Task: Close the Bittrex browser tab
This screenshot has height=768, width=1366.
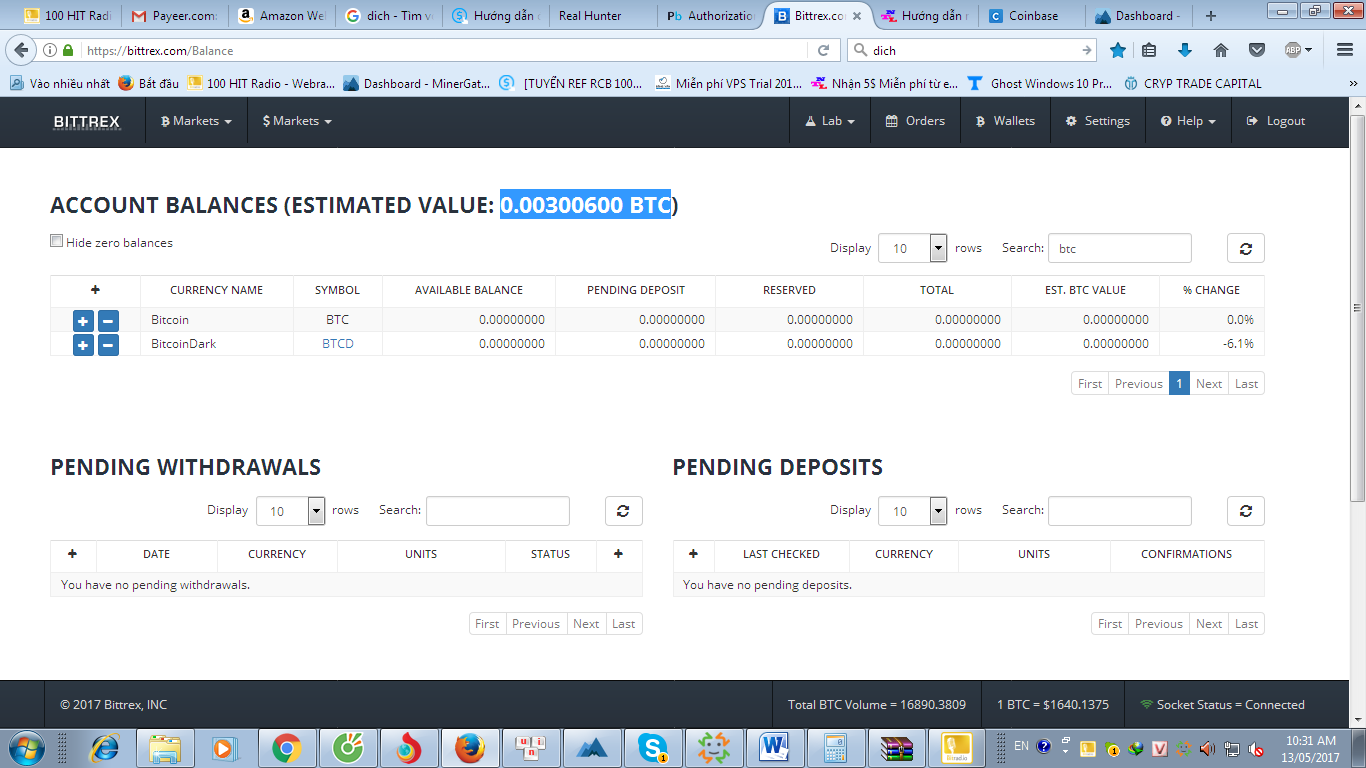Action: (856, 16)
